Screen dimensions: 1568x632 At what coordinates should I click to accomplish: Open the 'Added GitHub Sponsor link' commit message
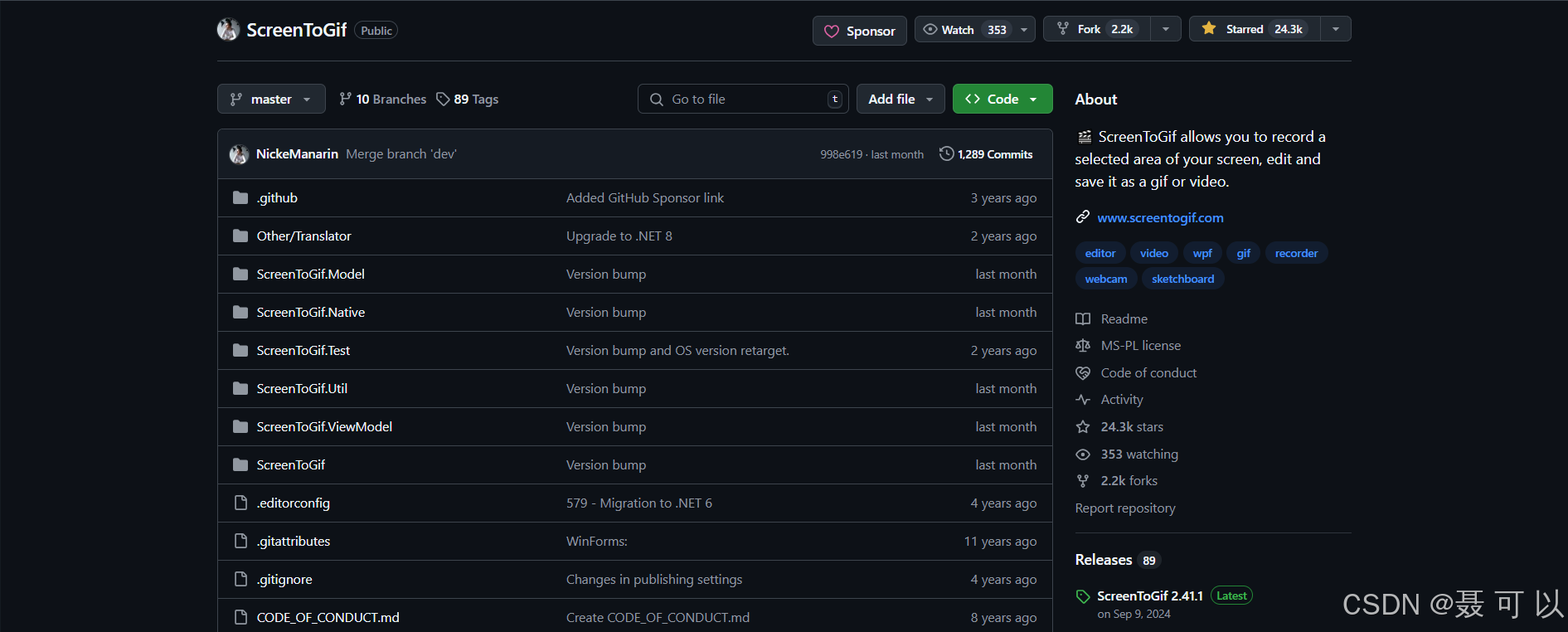pos(645,197)
